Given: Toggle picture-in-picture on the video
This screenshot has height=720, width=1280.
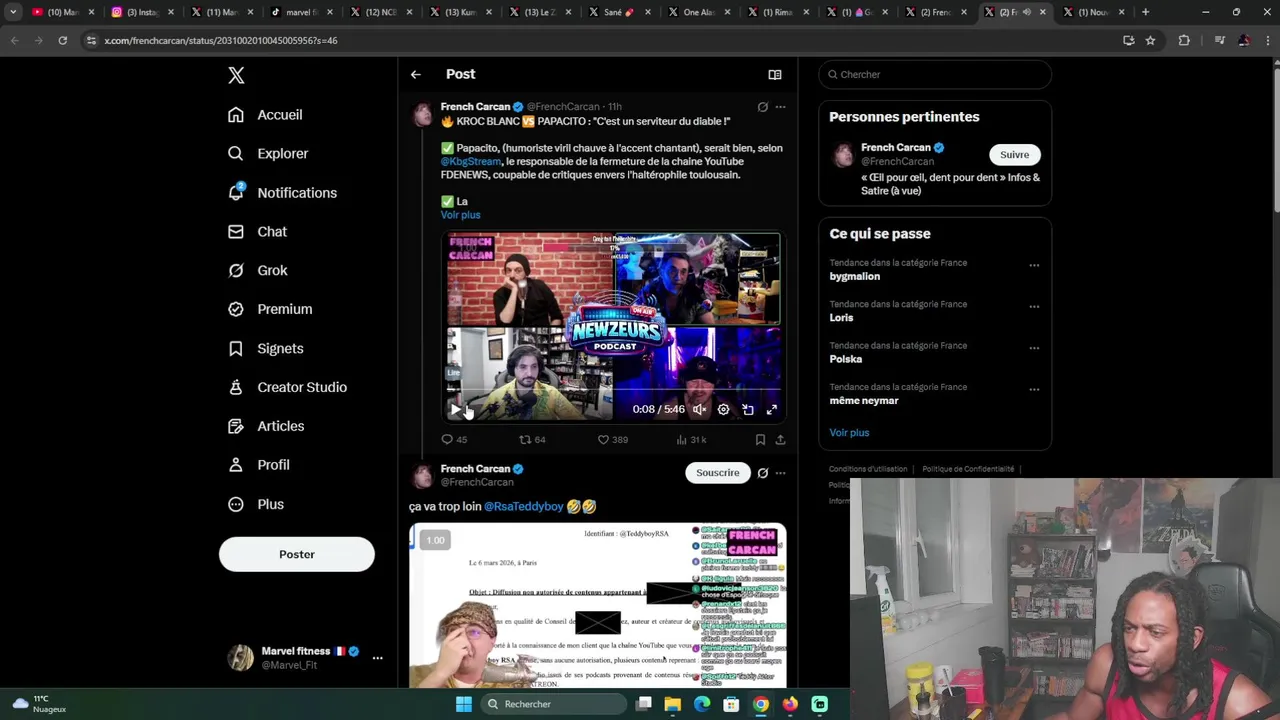Looking at the screenshot, I should pyautogui.click(x=748, y=410).
